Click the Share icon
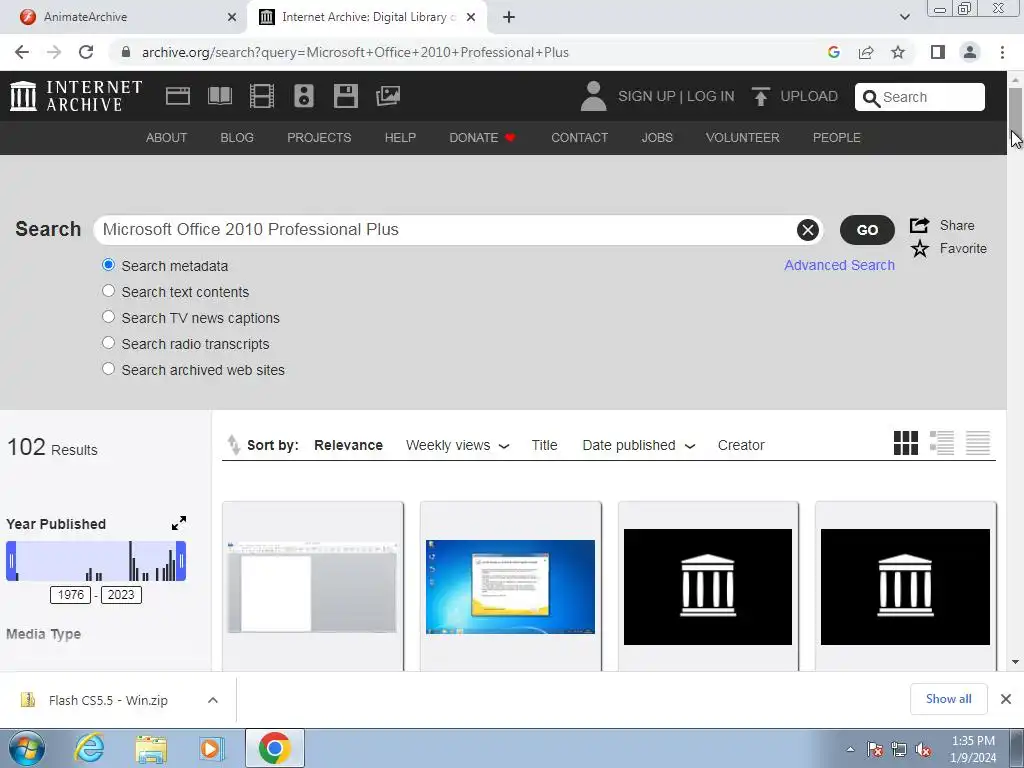Screen dimensions: 1024x768 (x=920, y=225)
